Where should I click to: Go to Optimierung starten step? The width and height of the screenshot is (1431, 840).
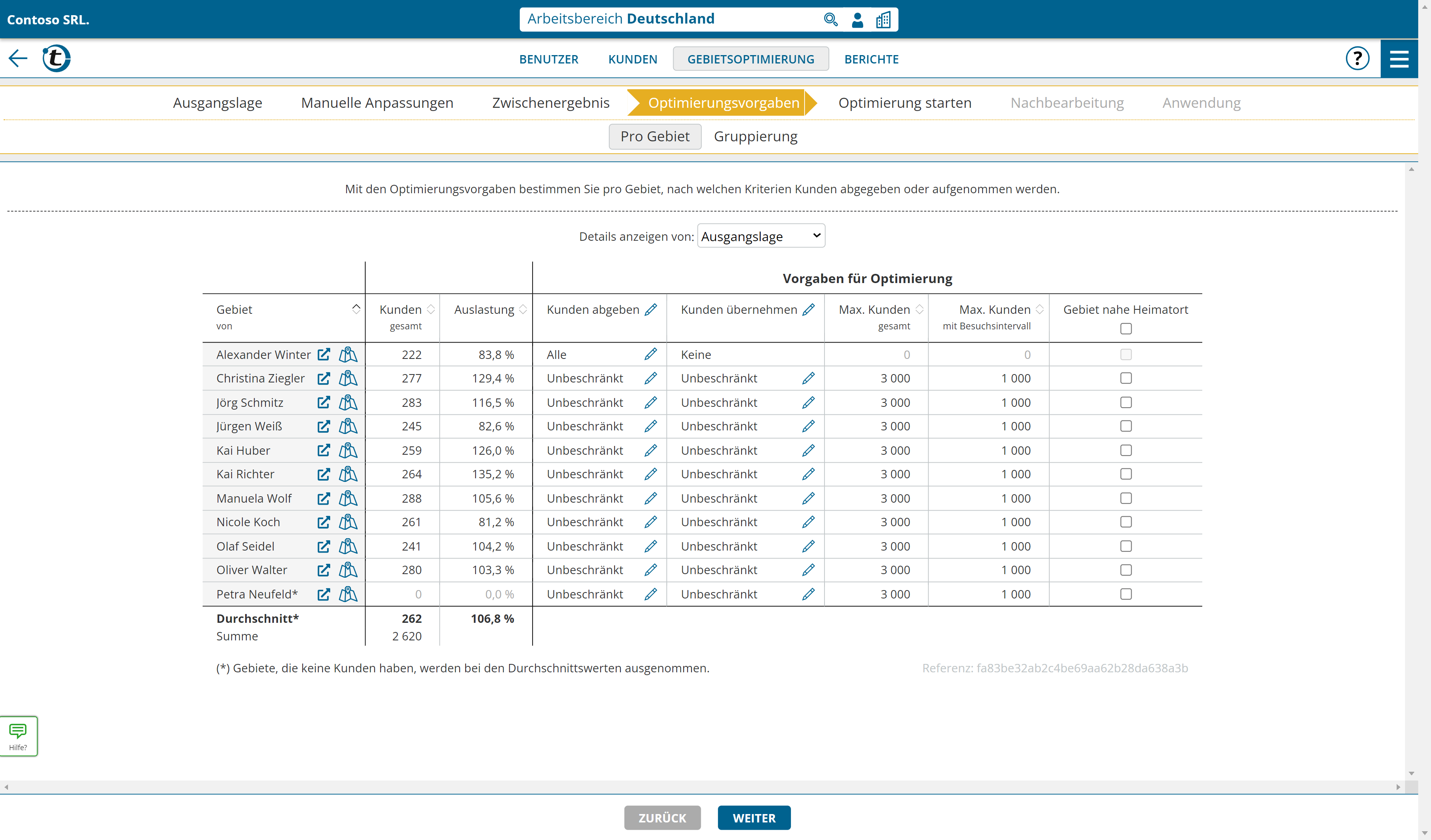[x=905, y=103]
